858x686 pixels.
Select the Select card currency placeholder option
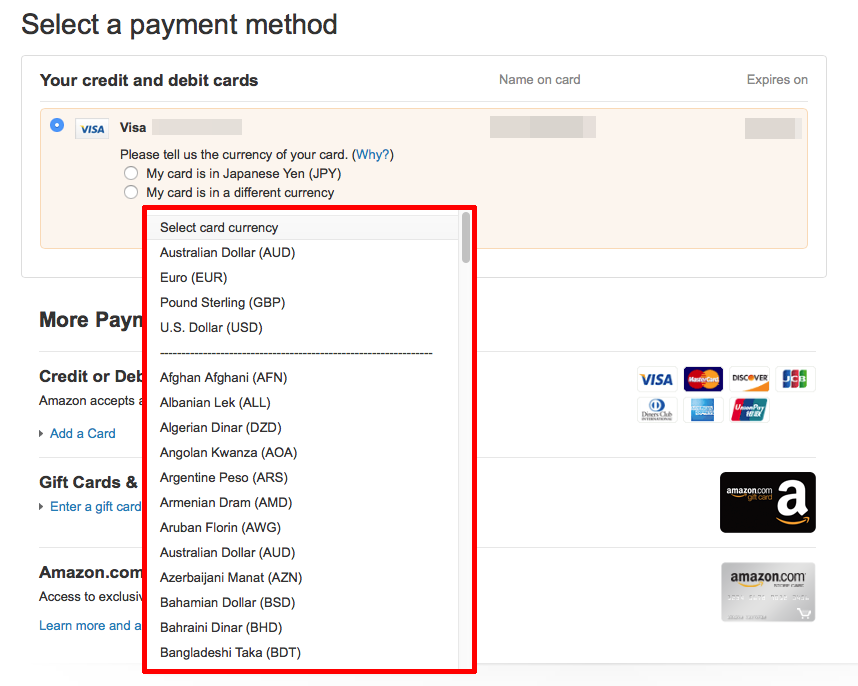(x=303, y=228)
